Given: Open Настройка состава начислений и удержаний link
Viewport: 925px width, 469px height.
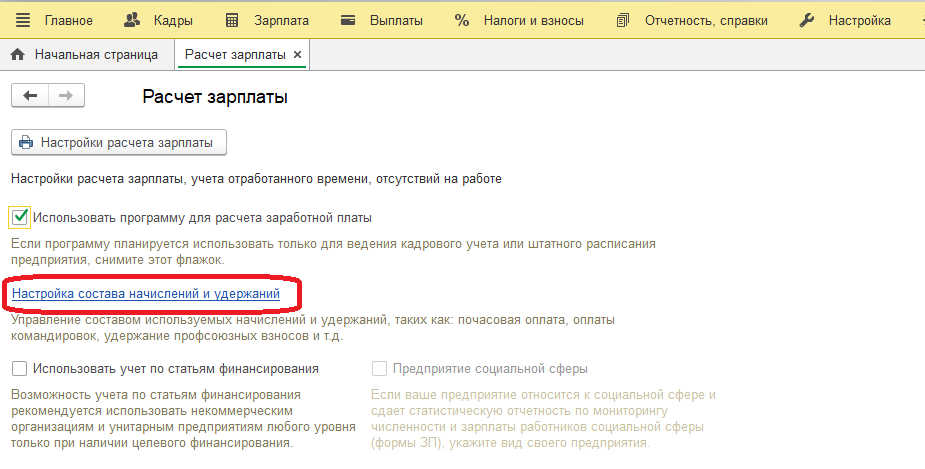Looking at the screenshot, I should (x=145, y=293).
